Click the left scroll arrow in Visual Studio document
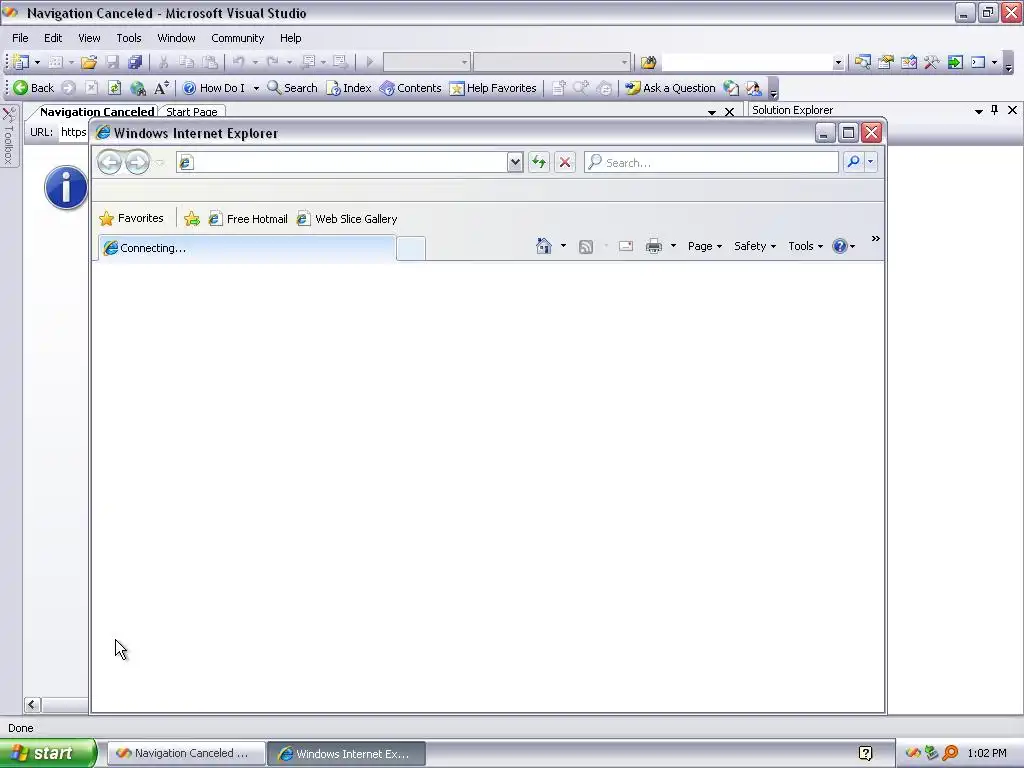1024x768 pixels. pyautogui.click(x=32, y=705)
